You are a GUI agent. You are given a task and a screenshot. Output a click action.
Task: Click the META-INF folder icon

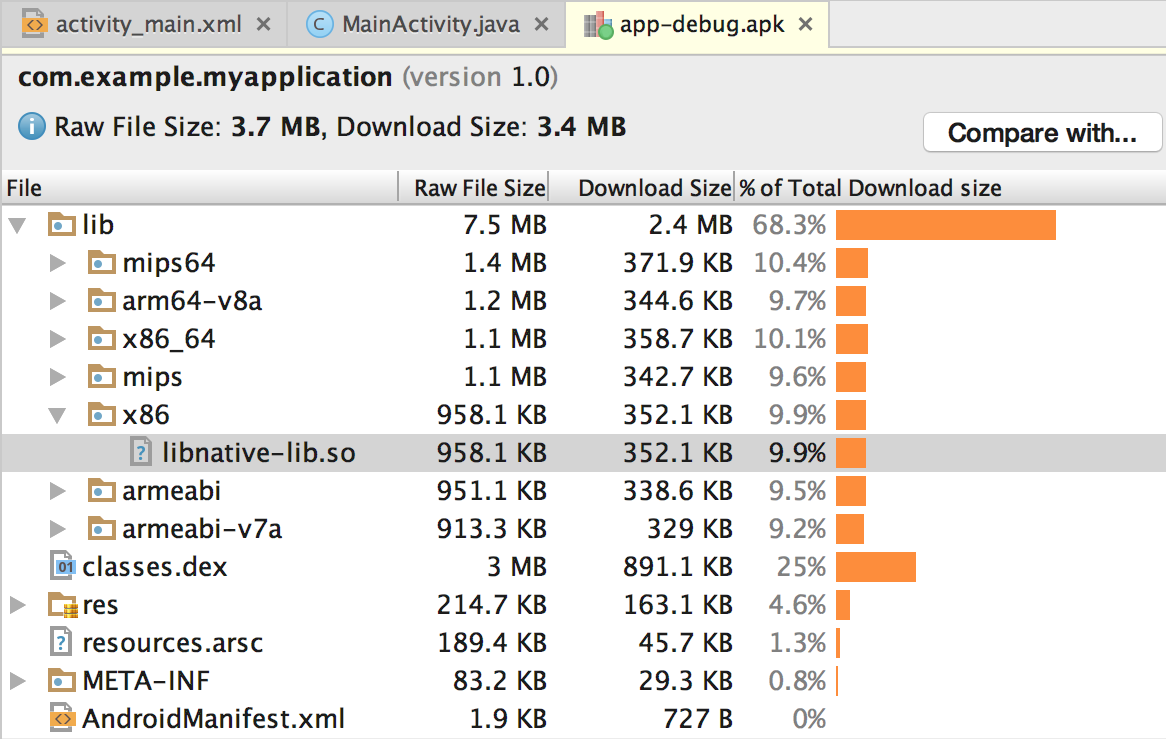63,681
